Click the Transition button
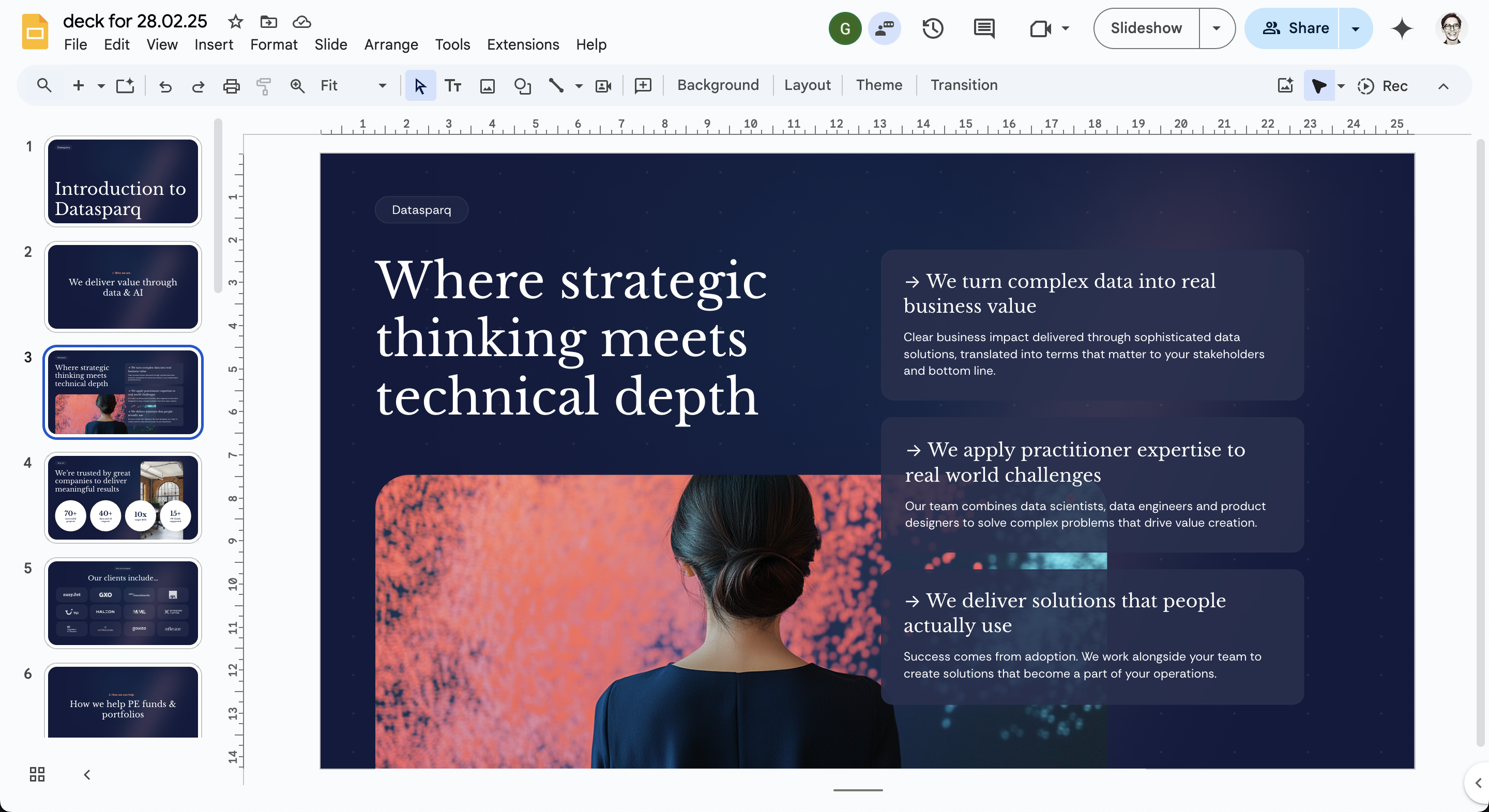The image size is (1489, 812). pyautogui.click(x=964, y=85)
